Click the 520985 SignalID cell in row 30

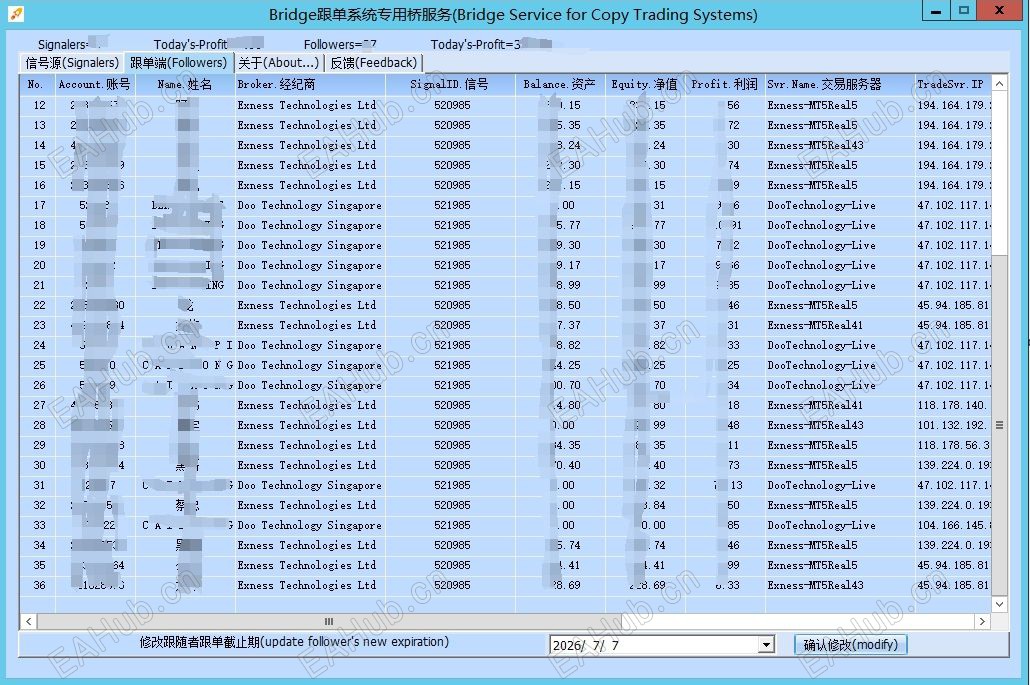click(x=452, y=466)
